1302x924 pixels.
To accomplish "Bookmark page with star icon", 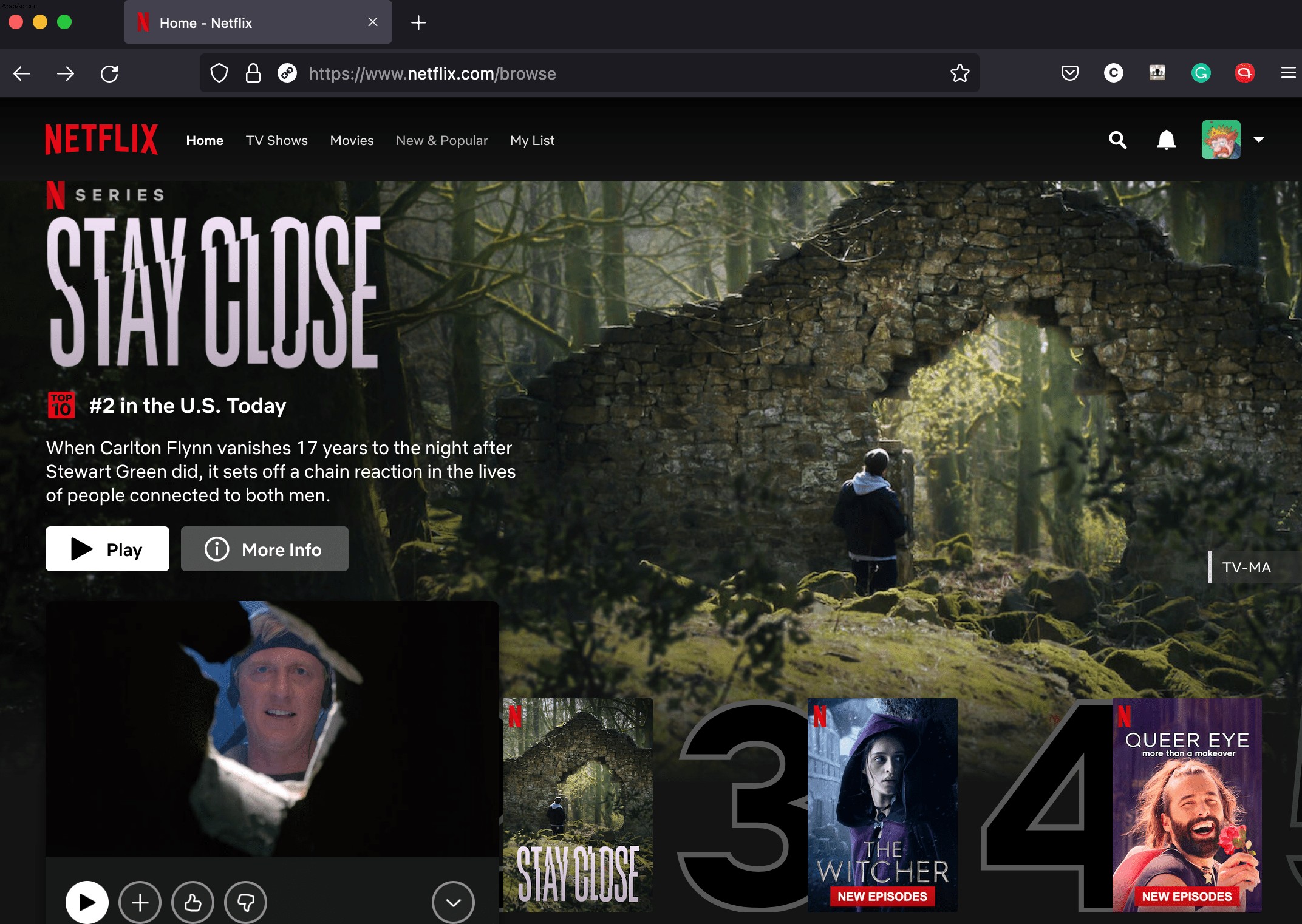I will [959, 73].
